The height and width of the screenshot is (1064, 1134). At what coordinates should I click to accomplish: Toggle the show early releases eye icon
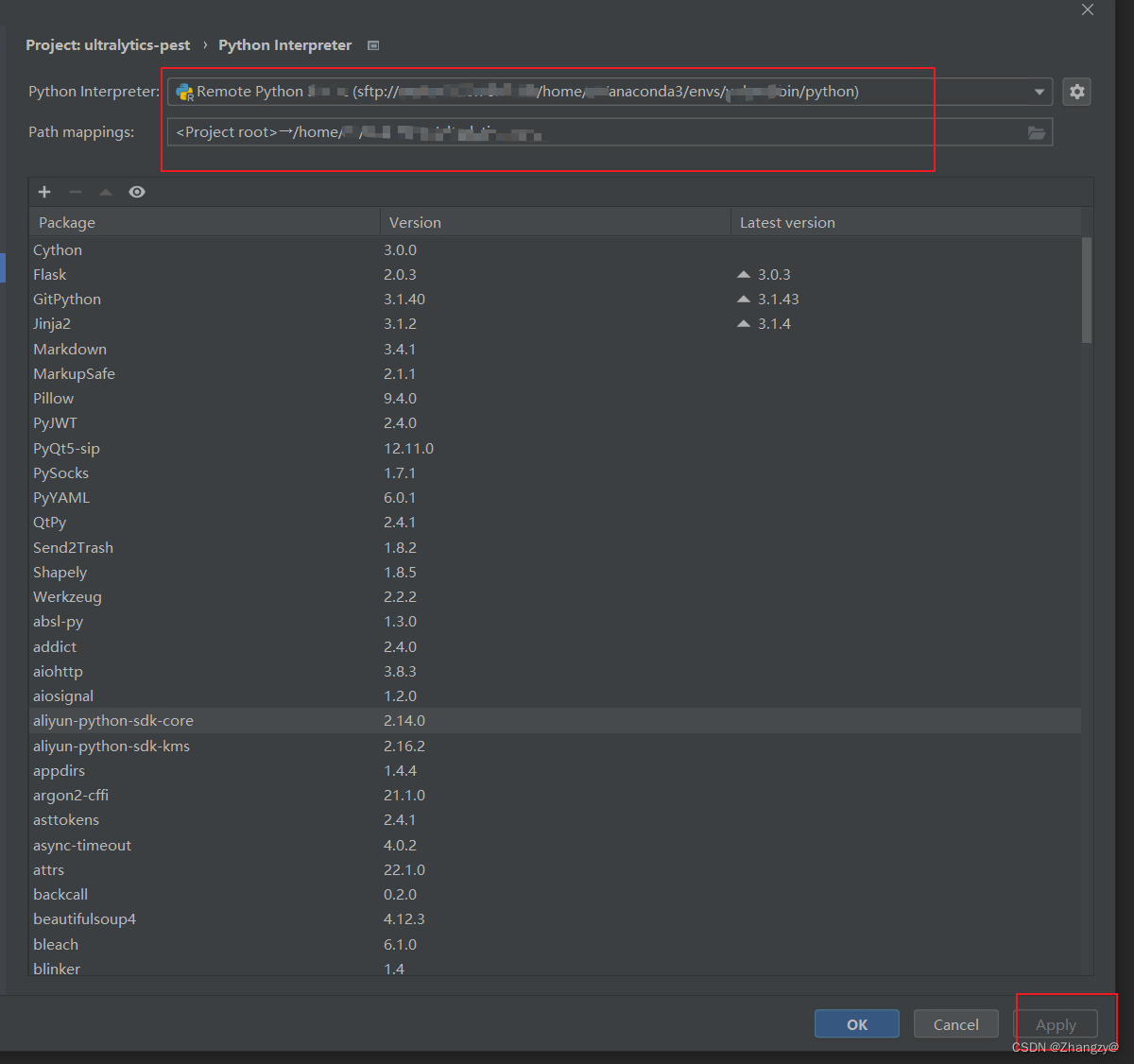(x=137, y=192)
